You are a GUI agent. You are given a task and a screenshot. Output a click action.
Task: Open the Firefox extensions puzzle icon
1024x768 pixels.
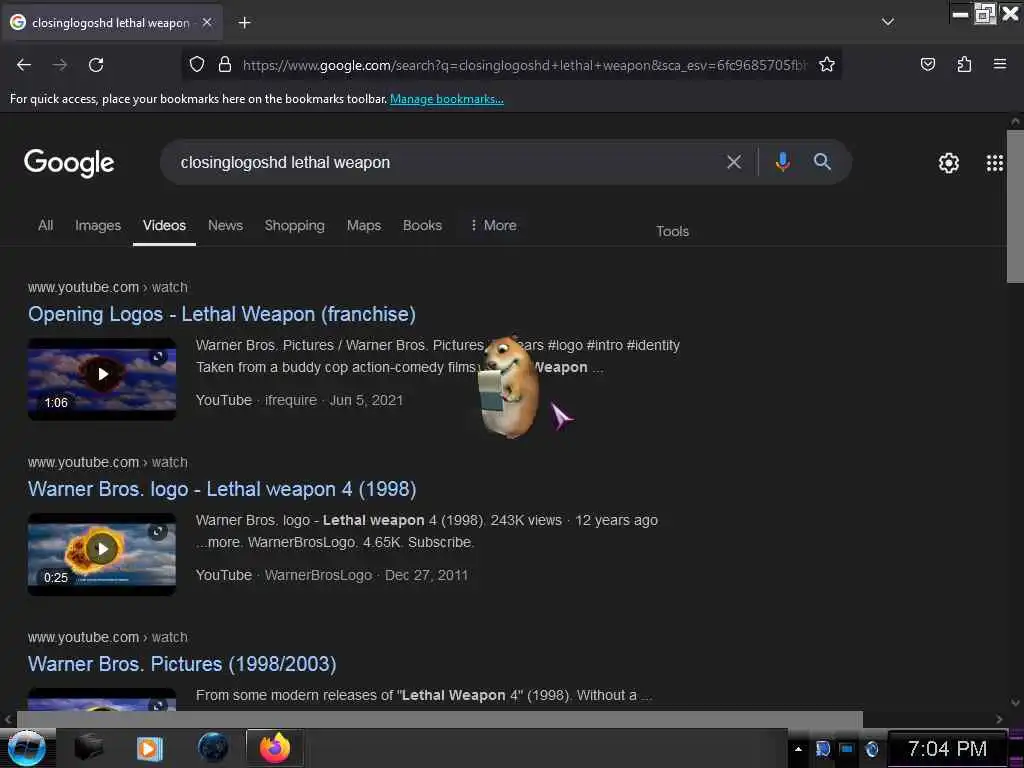[x=964, y=65]
